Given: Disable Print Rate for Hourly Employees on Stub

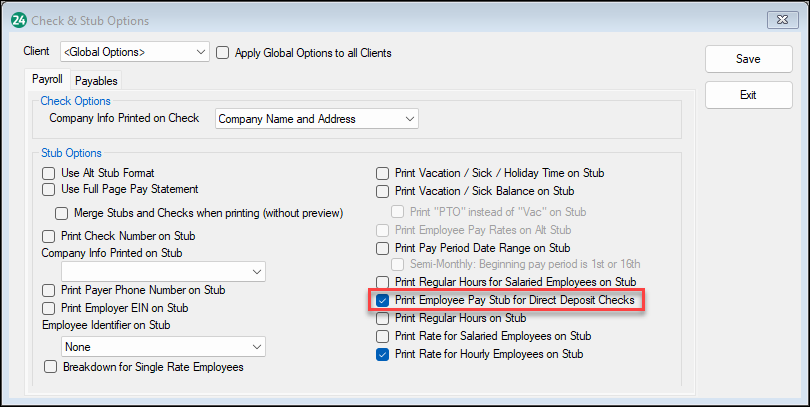Looking at the screenshot, I should point(382,354).
